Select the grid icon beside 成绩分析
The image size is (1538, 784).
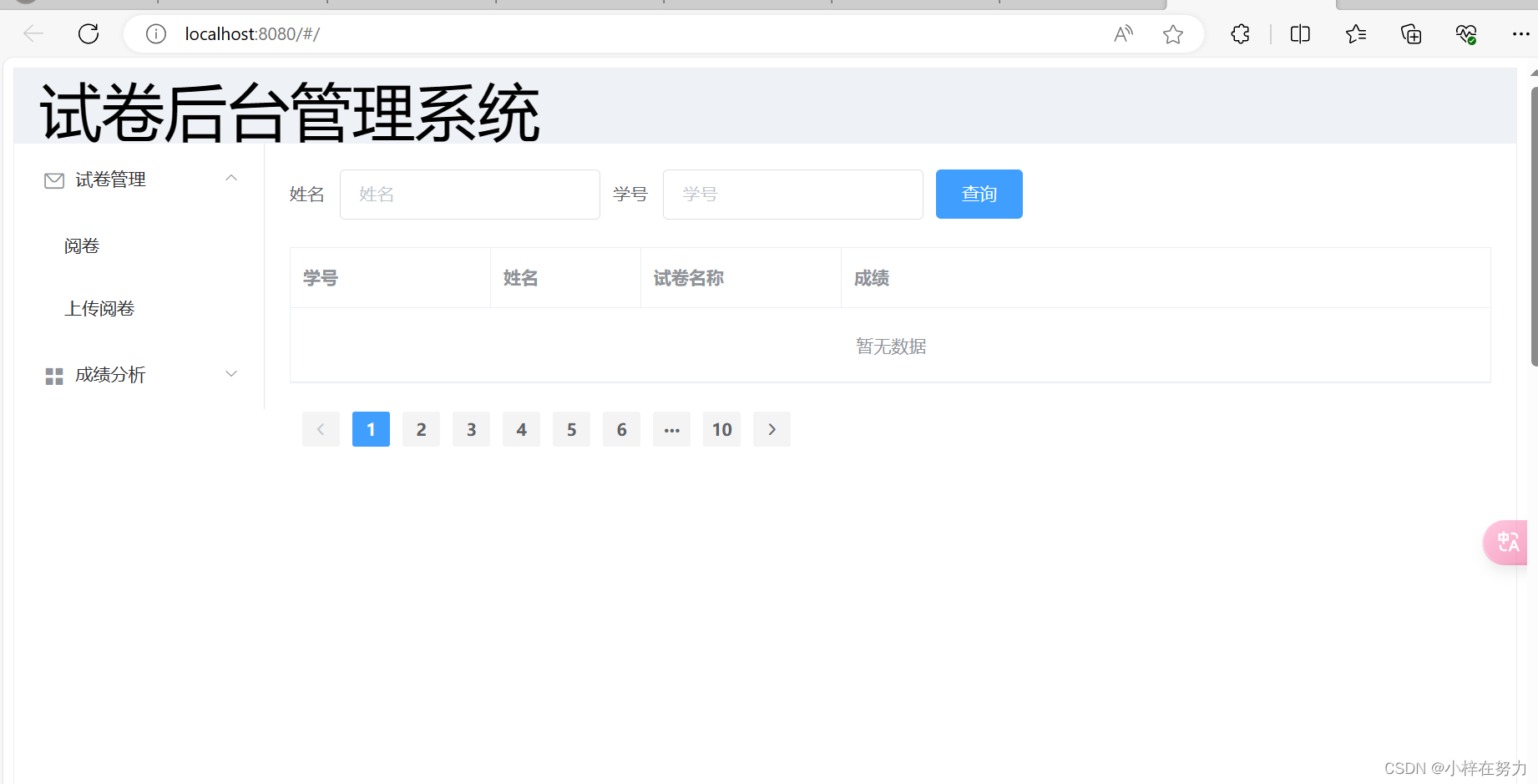coord(53,375)
